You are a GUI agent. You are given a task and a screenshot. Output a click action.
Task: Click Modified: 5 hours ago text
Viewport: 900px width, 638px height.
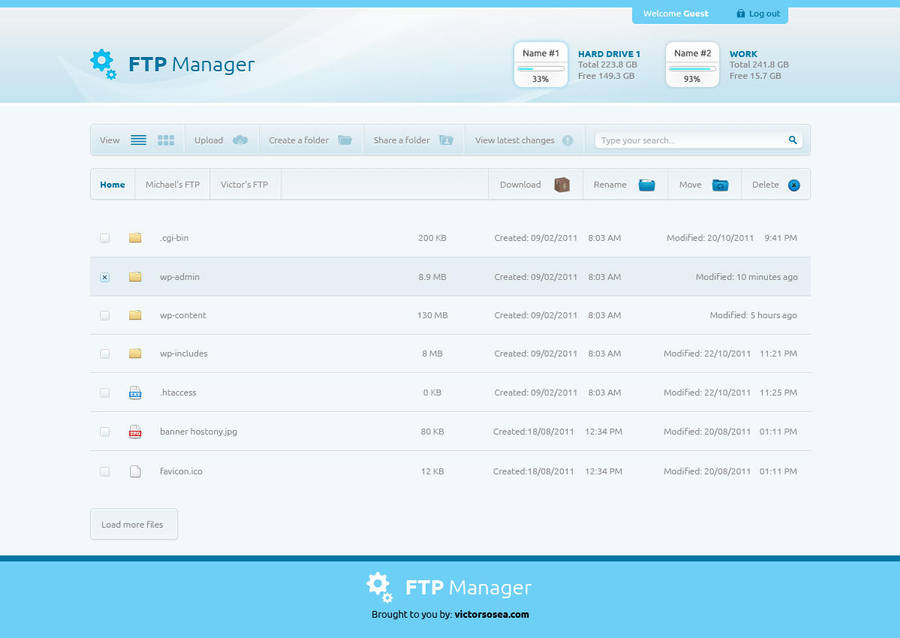point(753,315)
